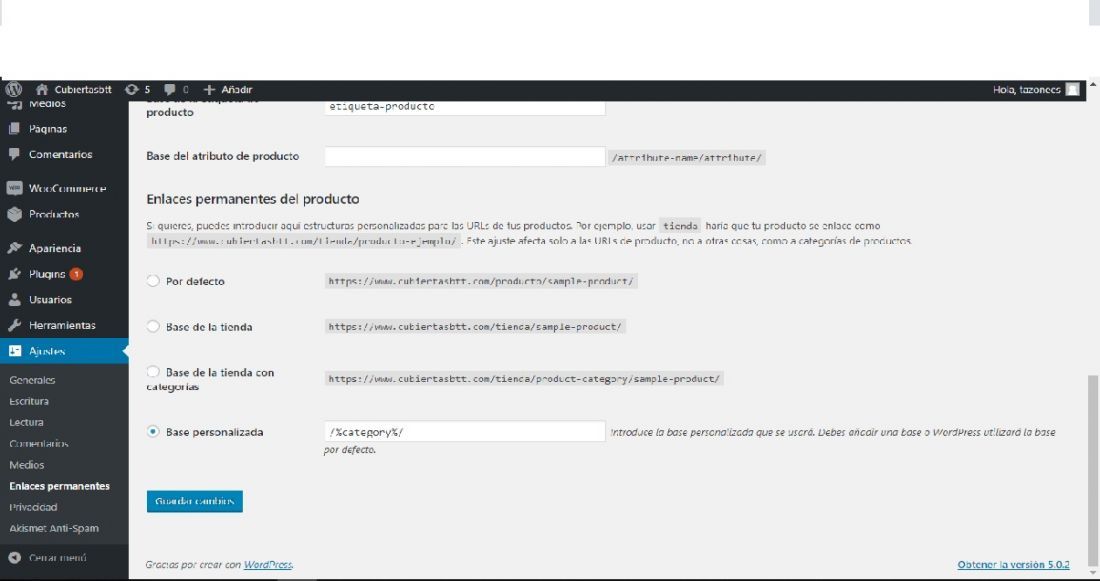Click the /attribute-name/attribute/ text

coord(687,158)
